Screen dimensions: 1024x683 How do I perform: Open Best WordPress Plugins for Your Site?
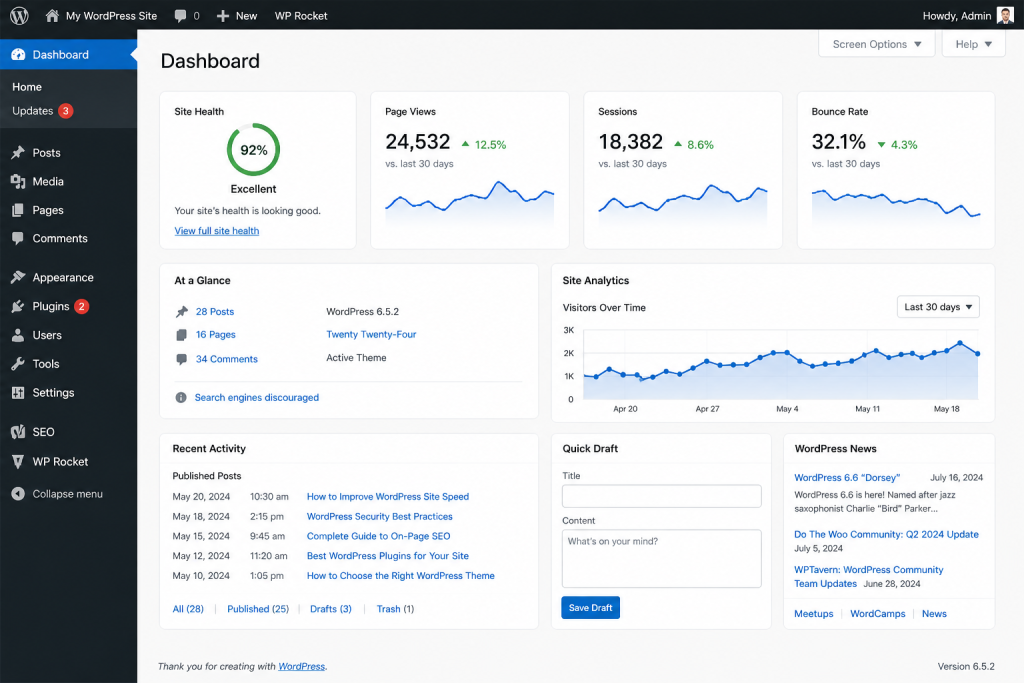(388, 556)
